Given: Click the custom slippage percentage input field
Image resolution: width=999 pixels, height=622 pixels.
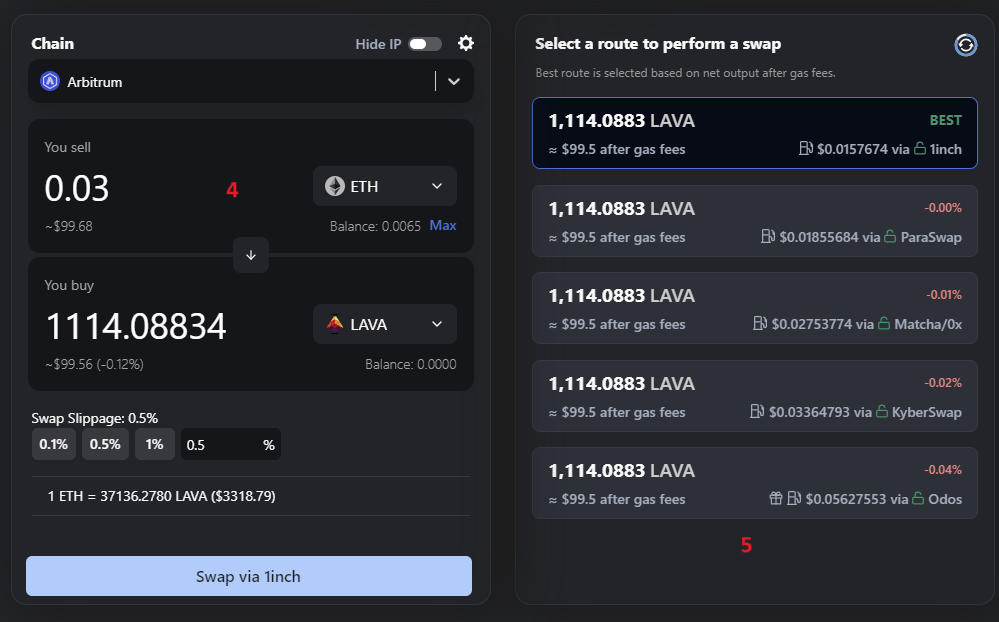Looking at the screenshot, I should pyautogui.click(x=222, y=445).
